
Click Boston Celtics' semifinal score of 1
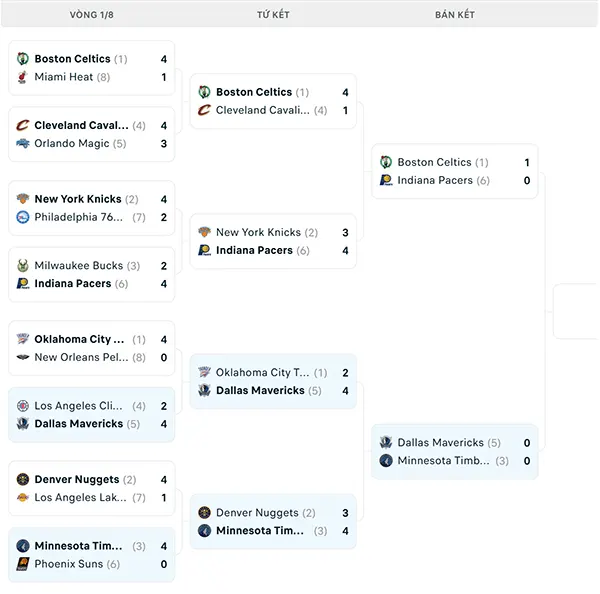point(527,162)
